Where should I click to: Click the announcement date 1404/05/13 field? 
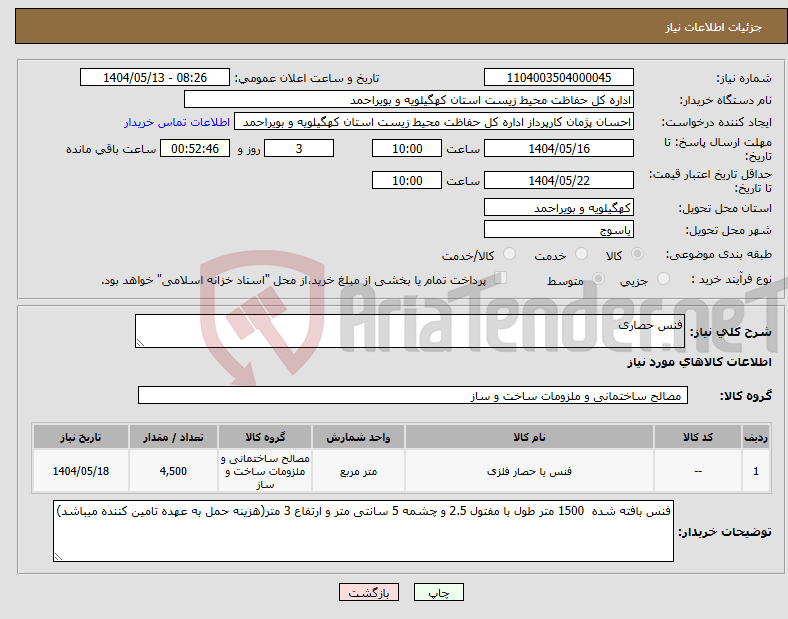tap(155, 77)
